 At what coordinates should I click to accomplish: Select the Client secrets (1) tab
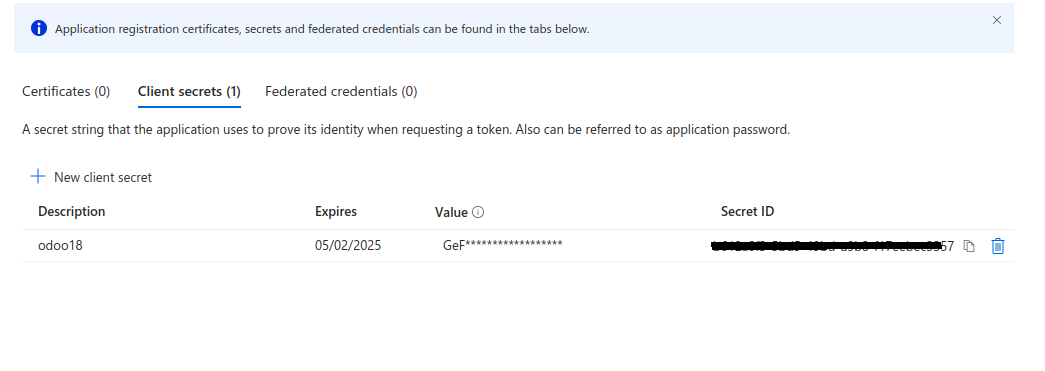pyautogui.click(x=189, y=92)
